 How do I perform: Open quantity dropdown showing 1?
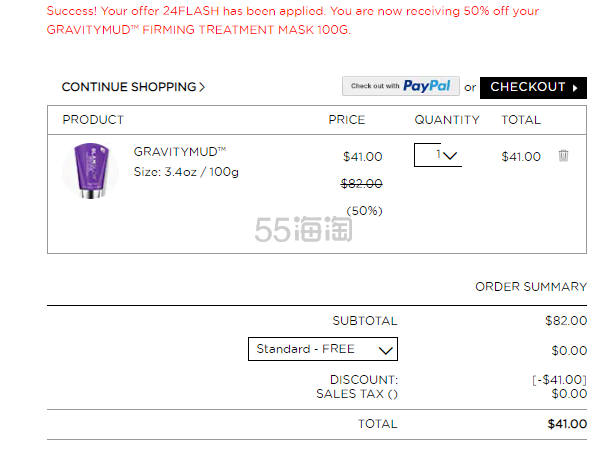[438, 155]
